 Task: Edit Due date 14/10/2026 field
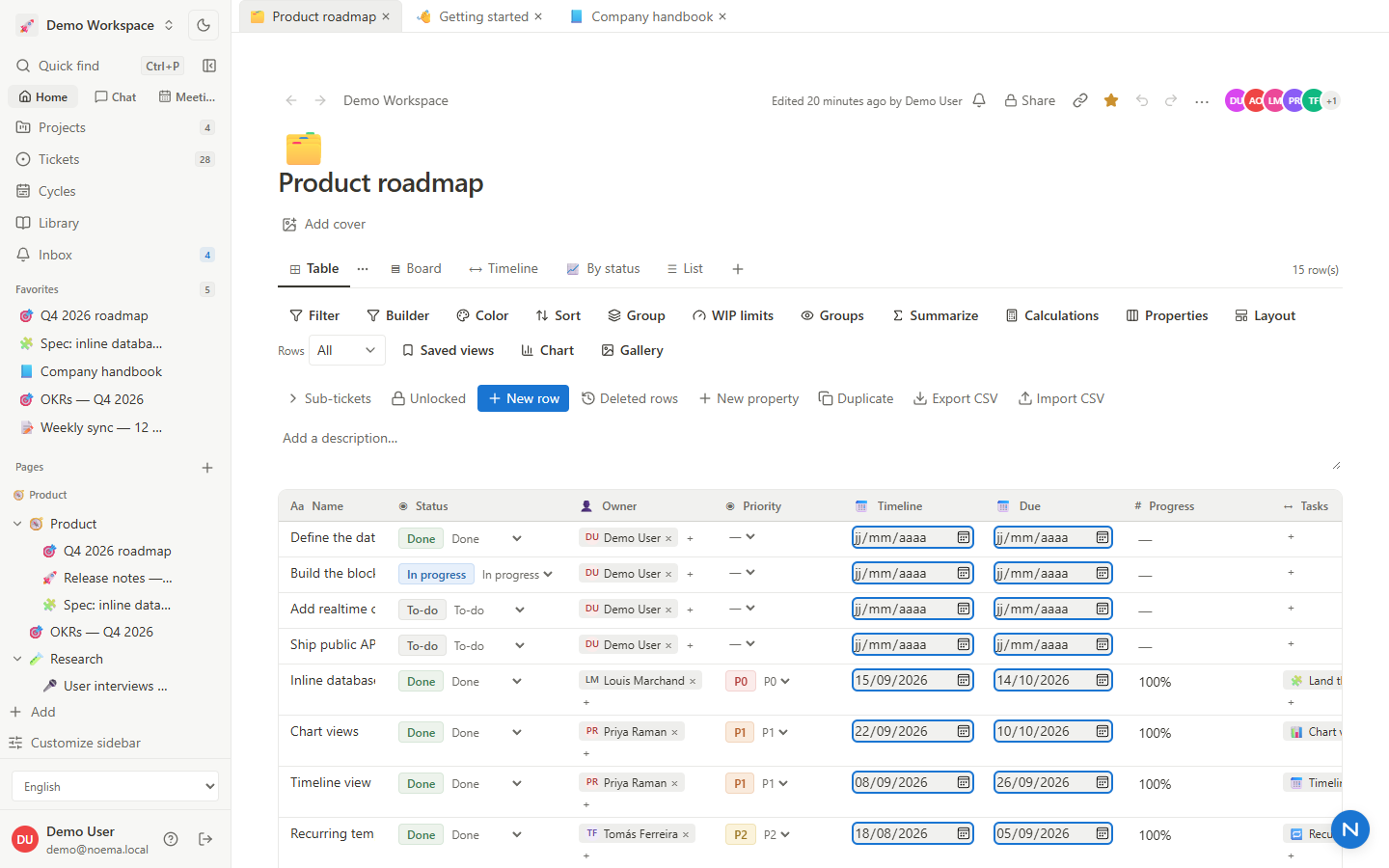[1053, 680]
